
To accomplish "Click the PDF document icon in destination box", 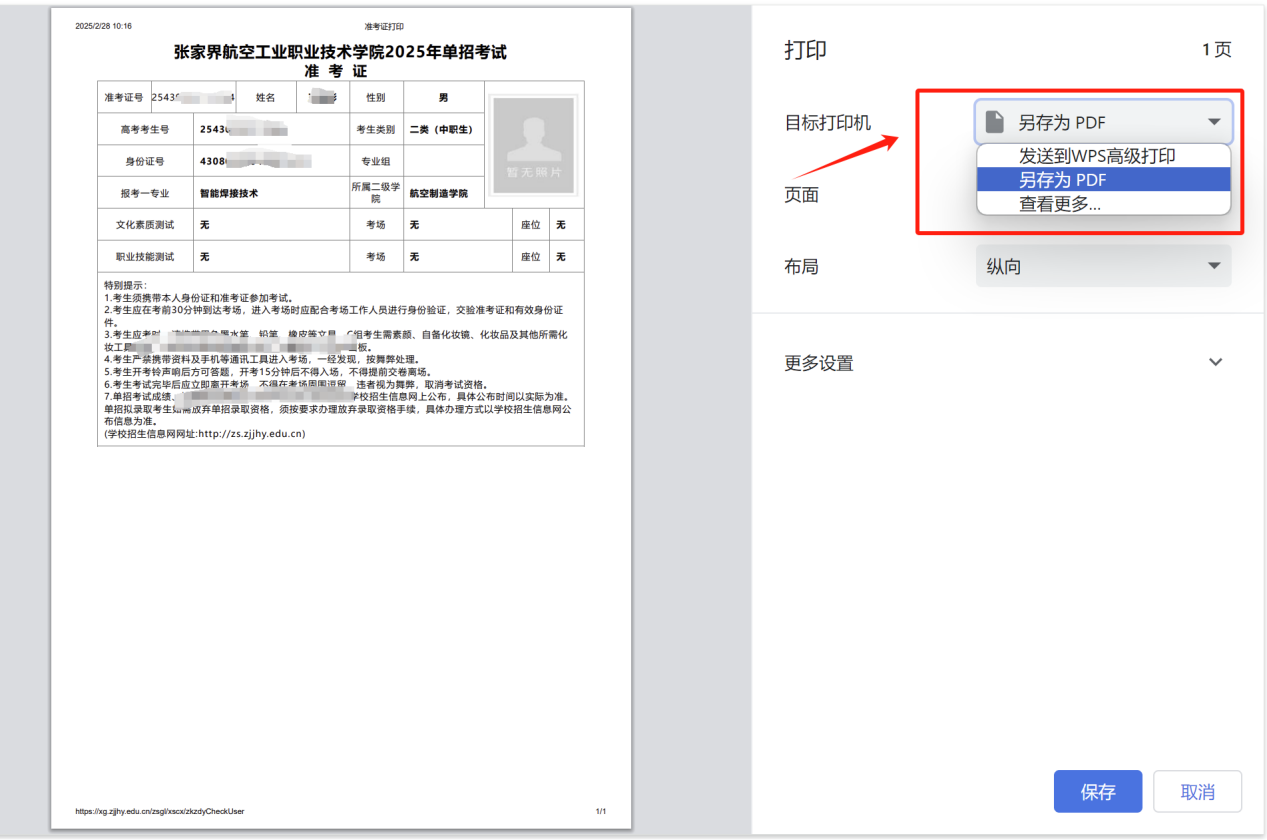I will 994,122.
